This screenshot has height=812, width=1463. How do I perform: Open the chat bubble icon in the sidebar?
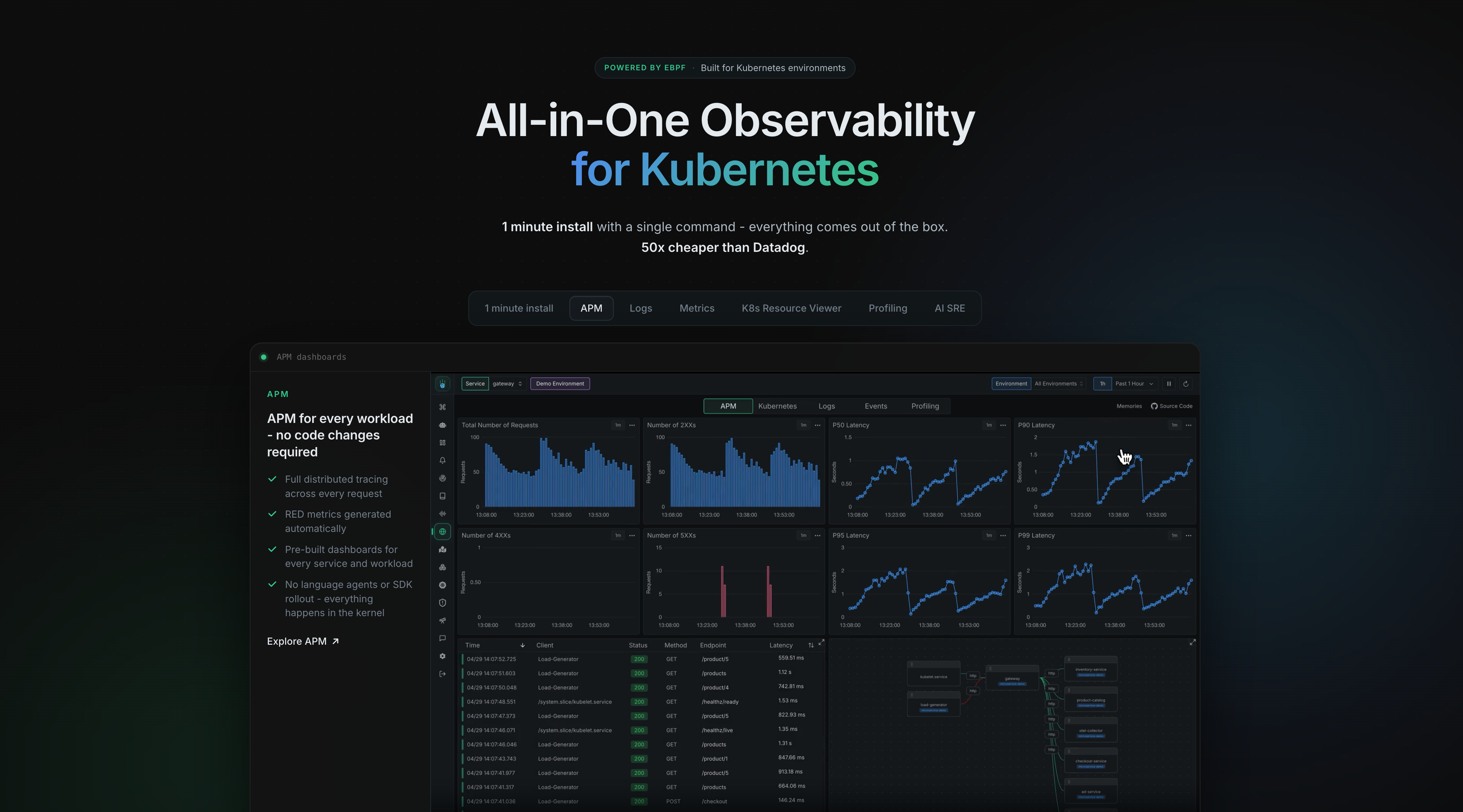[x=442, y=638]
